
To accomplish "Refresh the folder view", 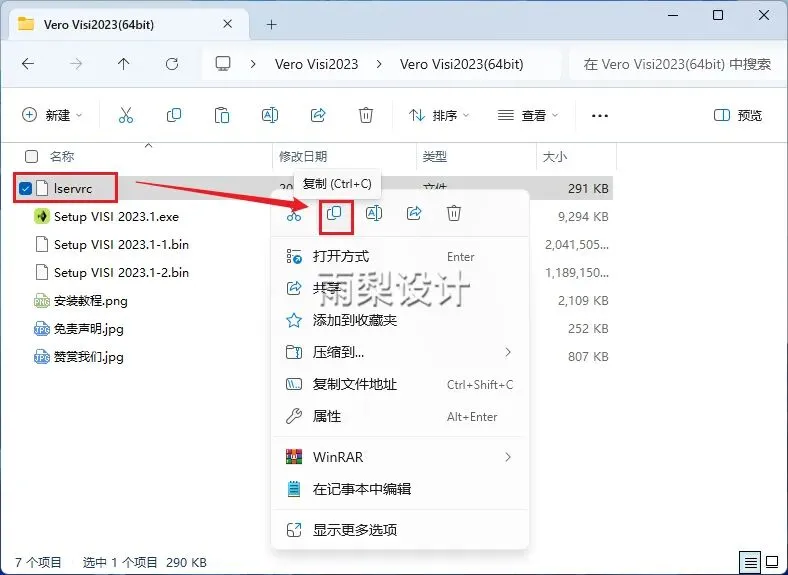I will (172, 64).
